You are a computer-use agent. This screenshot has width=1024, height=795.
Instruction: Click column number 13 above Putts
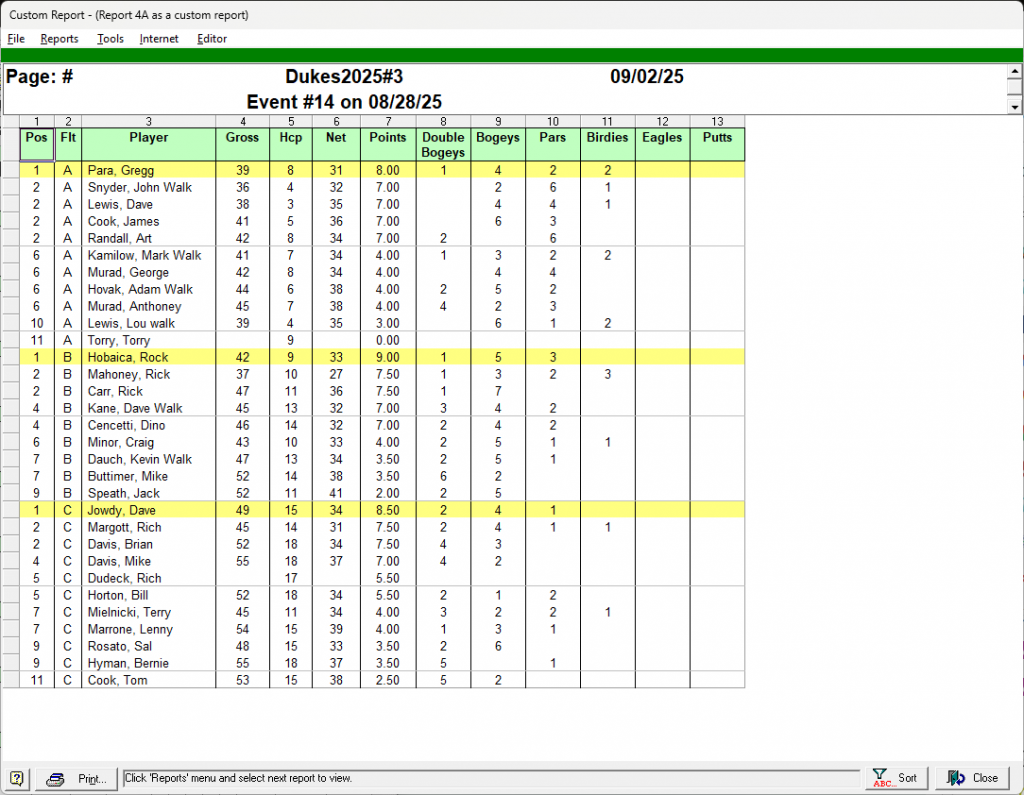pos(717,121)
